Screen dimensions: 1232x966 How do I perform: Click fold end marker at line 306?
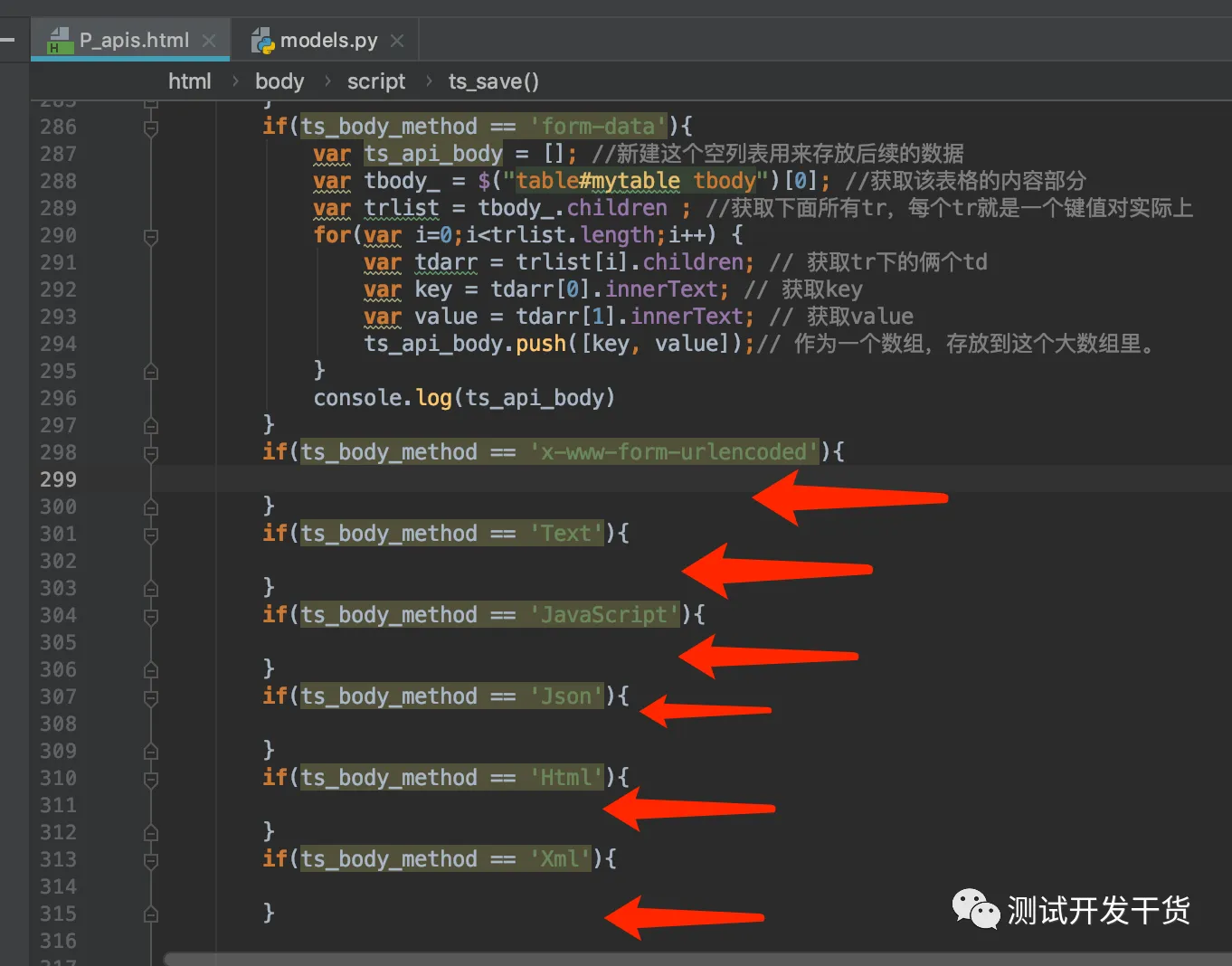click(151, 670)
